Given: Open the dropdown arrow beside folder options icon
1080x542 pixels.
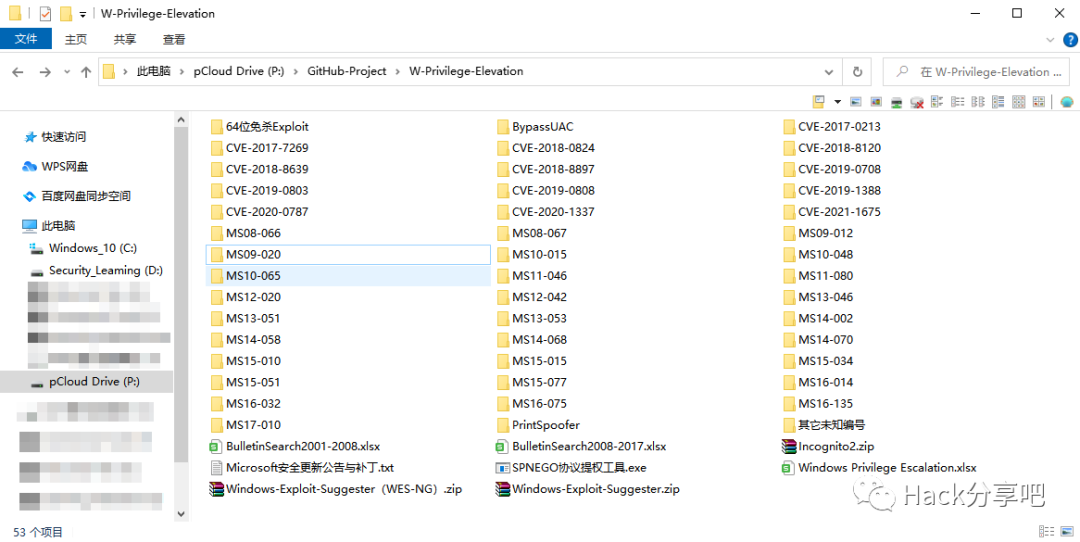Looking at the screenshot, I should (x=838, y=102).
